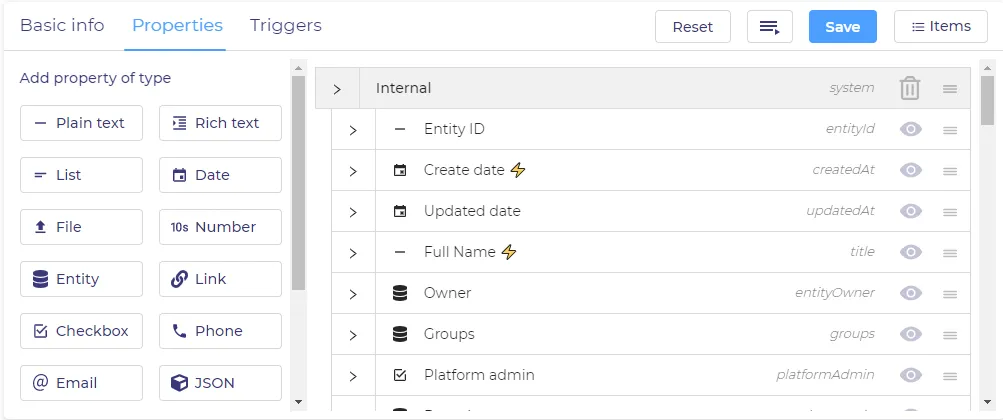Screen dimensions: 1003x420
Task: Save the property changes
Action: point(842,27)
